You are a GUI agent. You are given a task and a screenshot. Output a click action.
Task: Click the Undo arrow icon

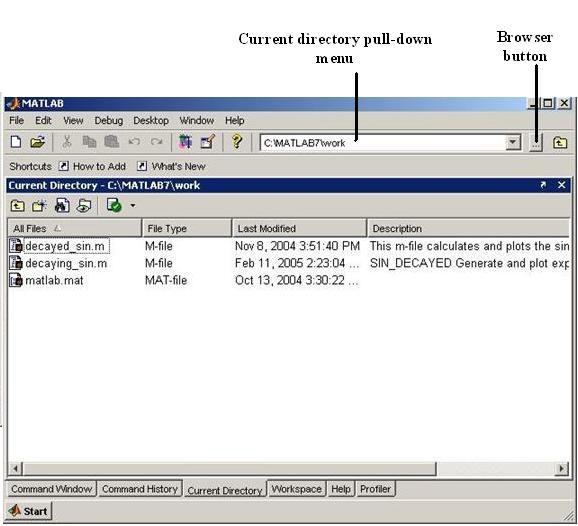[134, 142]
